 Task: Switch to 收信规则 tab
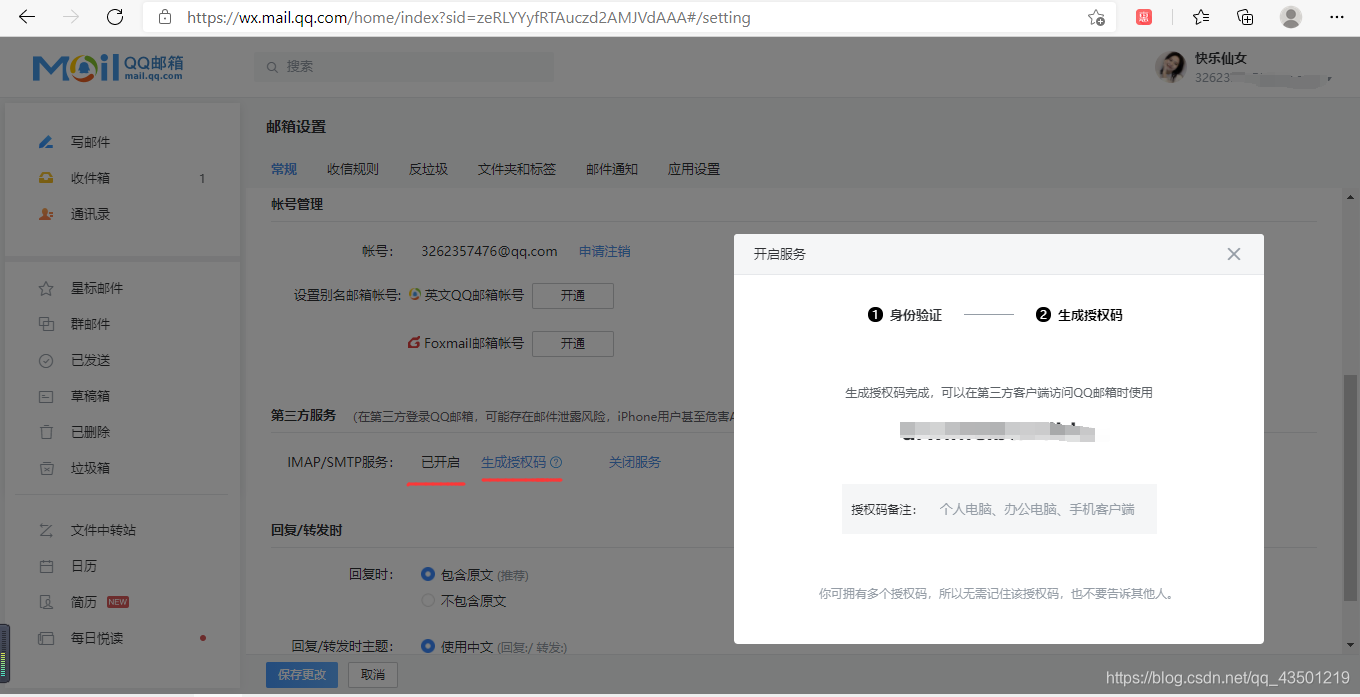pos(353,169)
